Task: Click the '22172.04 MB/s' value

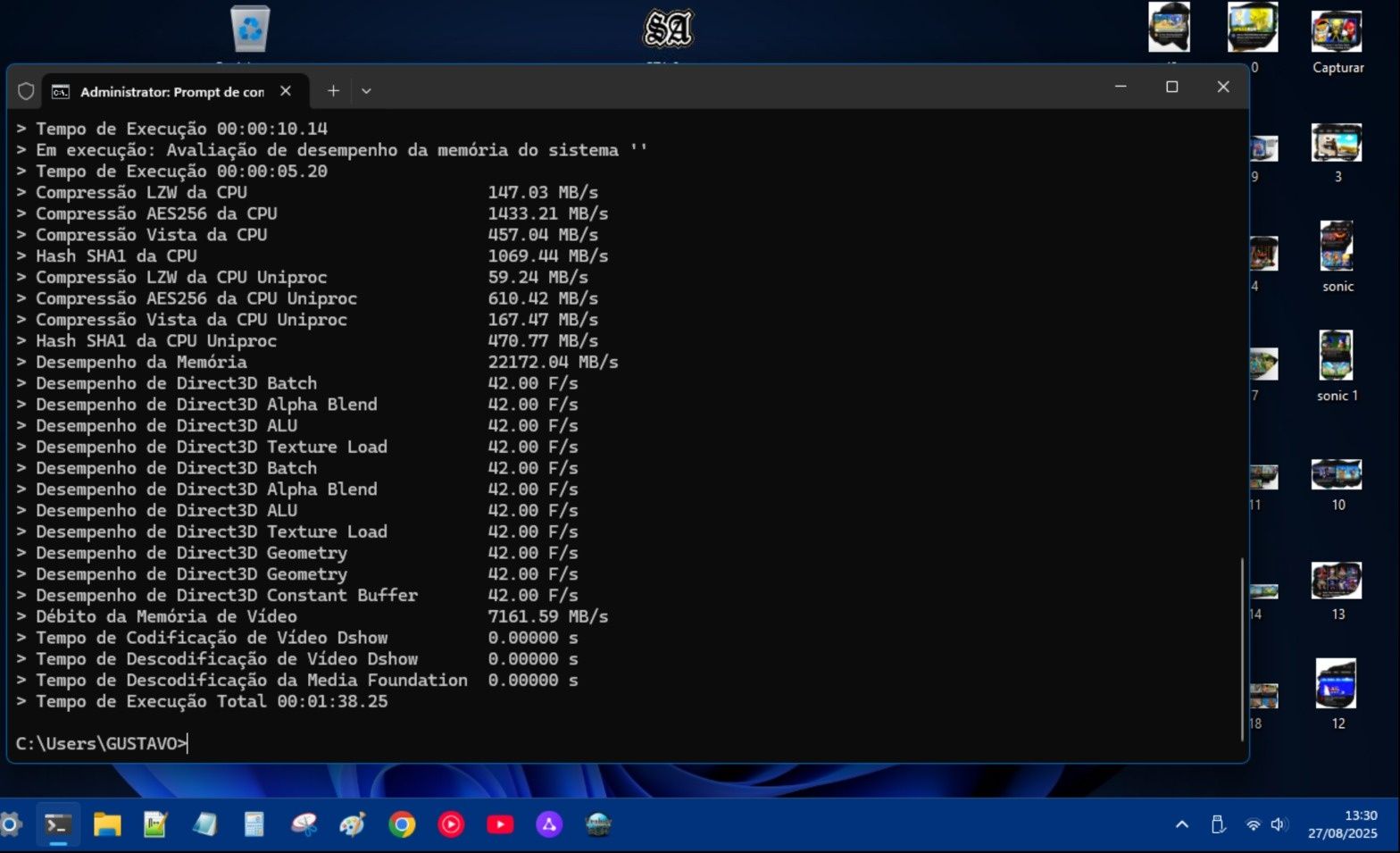Action: 553,362
